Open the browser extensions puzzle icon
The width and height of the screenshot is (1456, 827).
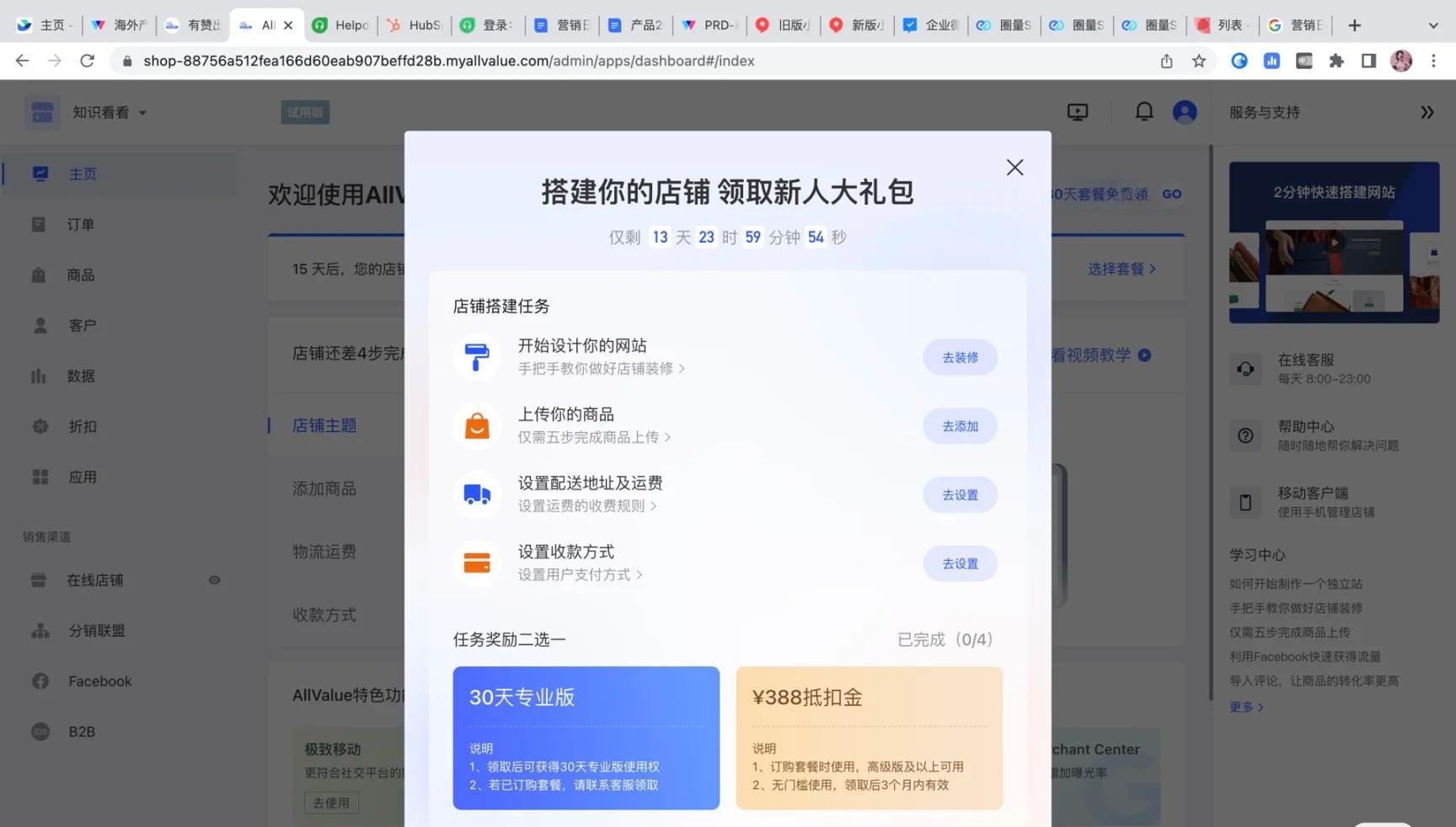(x=1336, y=61)
